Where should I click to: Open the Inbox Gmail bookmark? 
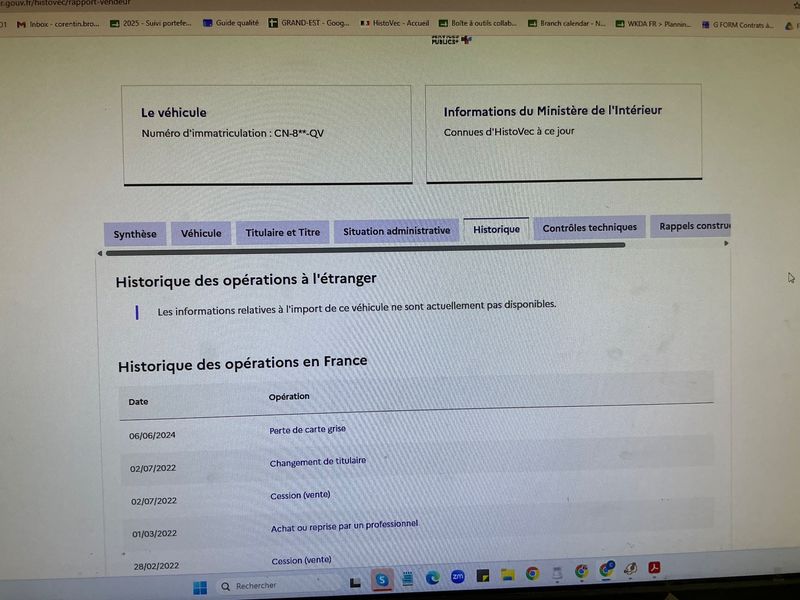[x=58, y=24]
